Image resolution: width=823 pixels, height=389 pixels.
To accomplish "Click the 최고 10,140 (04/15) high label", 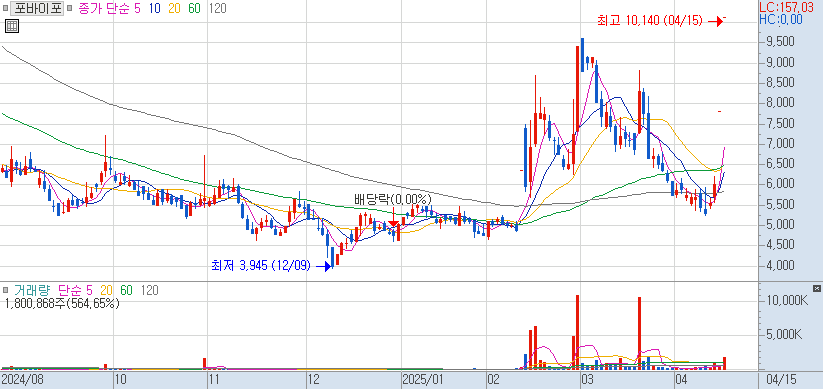I will click(x=651, y=20).
